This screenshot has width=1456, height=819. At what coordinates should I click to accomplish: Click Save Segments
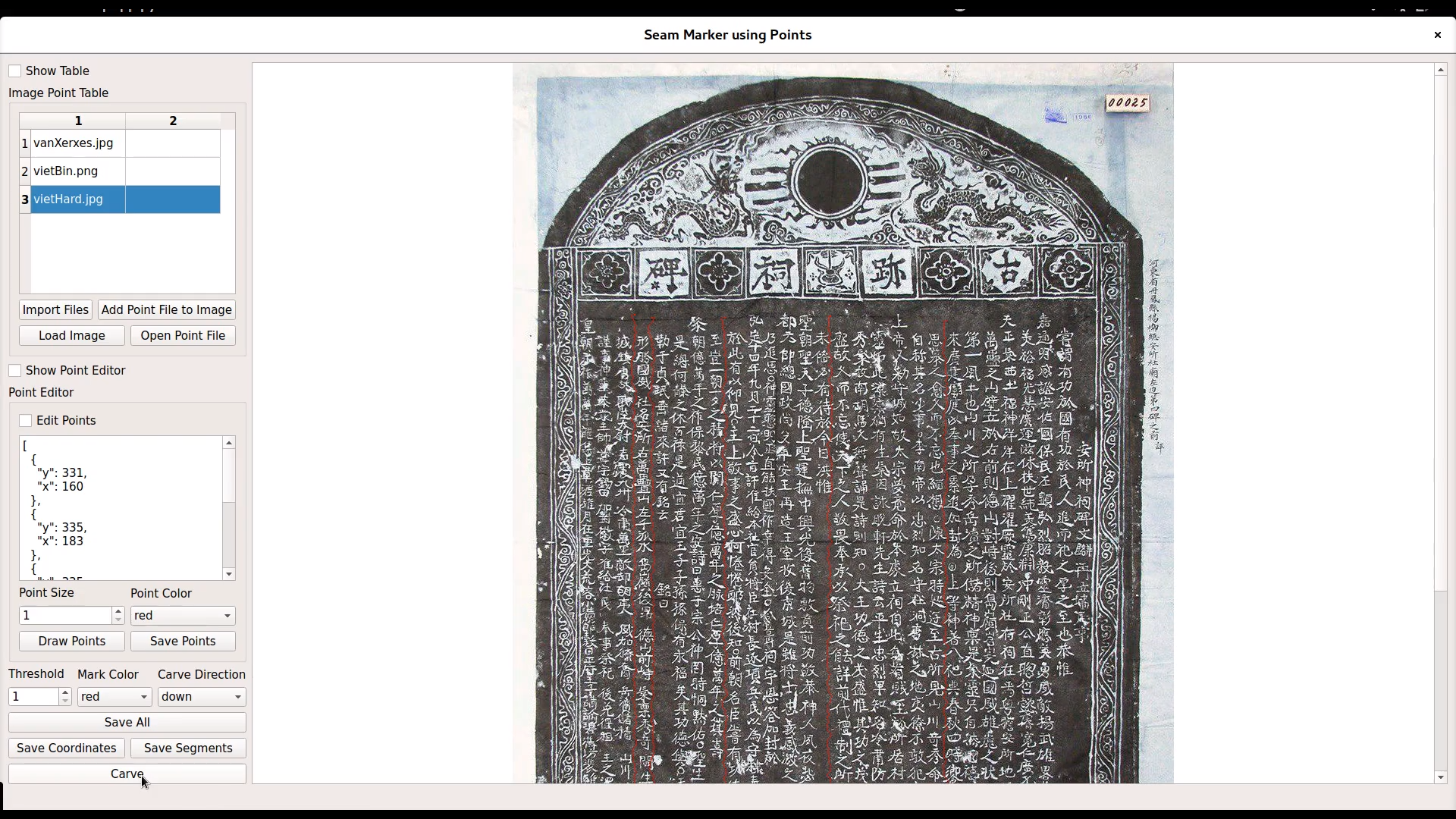click(188, 748)
